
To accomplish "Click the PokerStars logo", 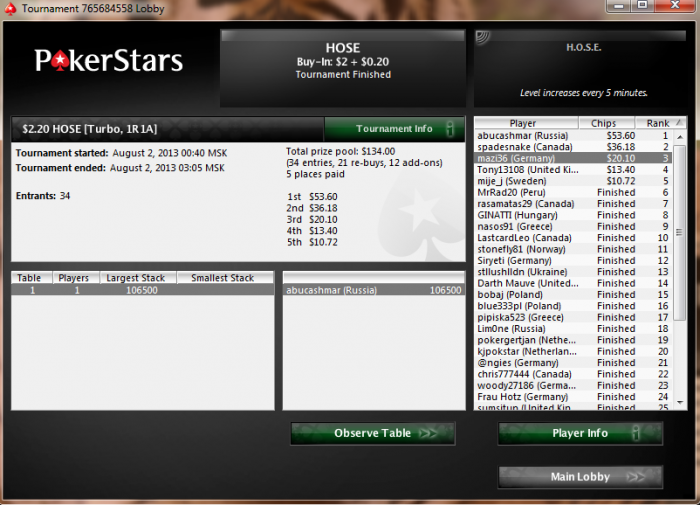I will click(109, 61).
